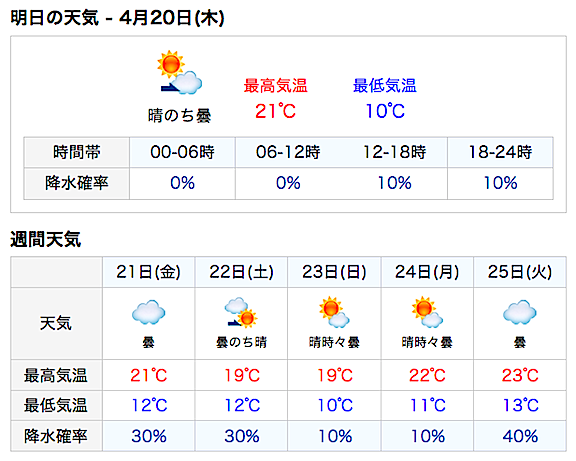Click the 18-24時 time slot header

(500, 152)
